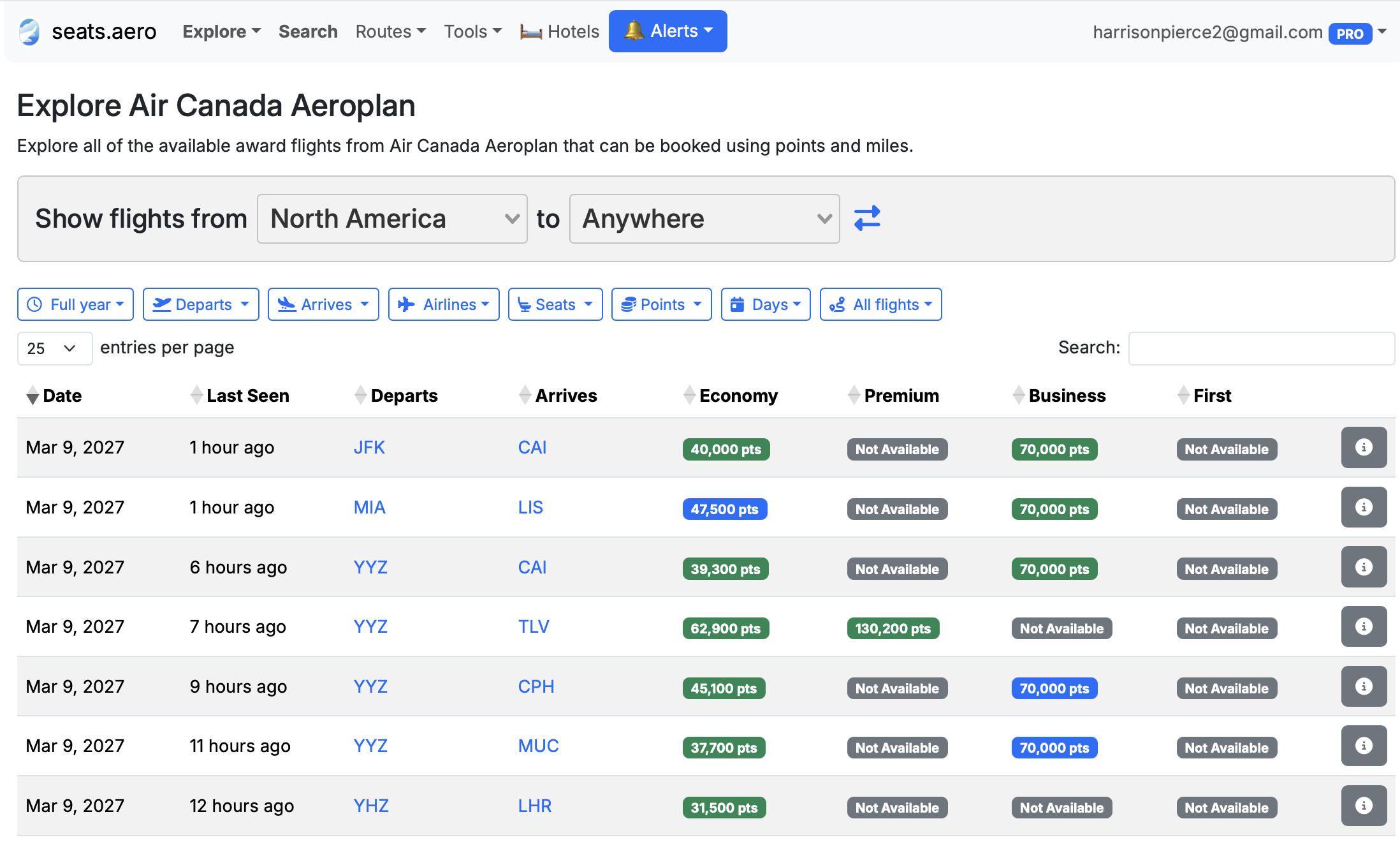
Task: Open the Full year filter
Action: 75,304
